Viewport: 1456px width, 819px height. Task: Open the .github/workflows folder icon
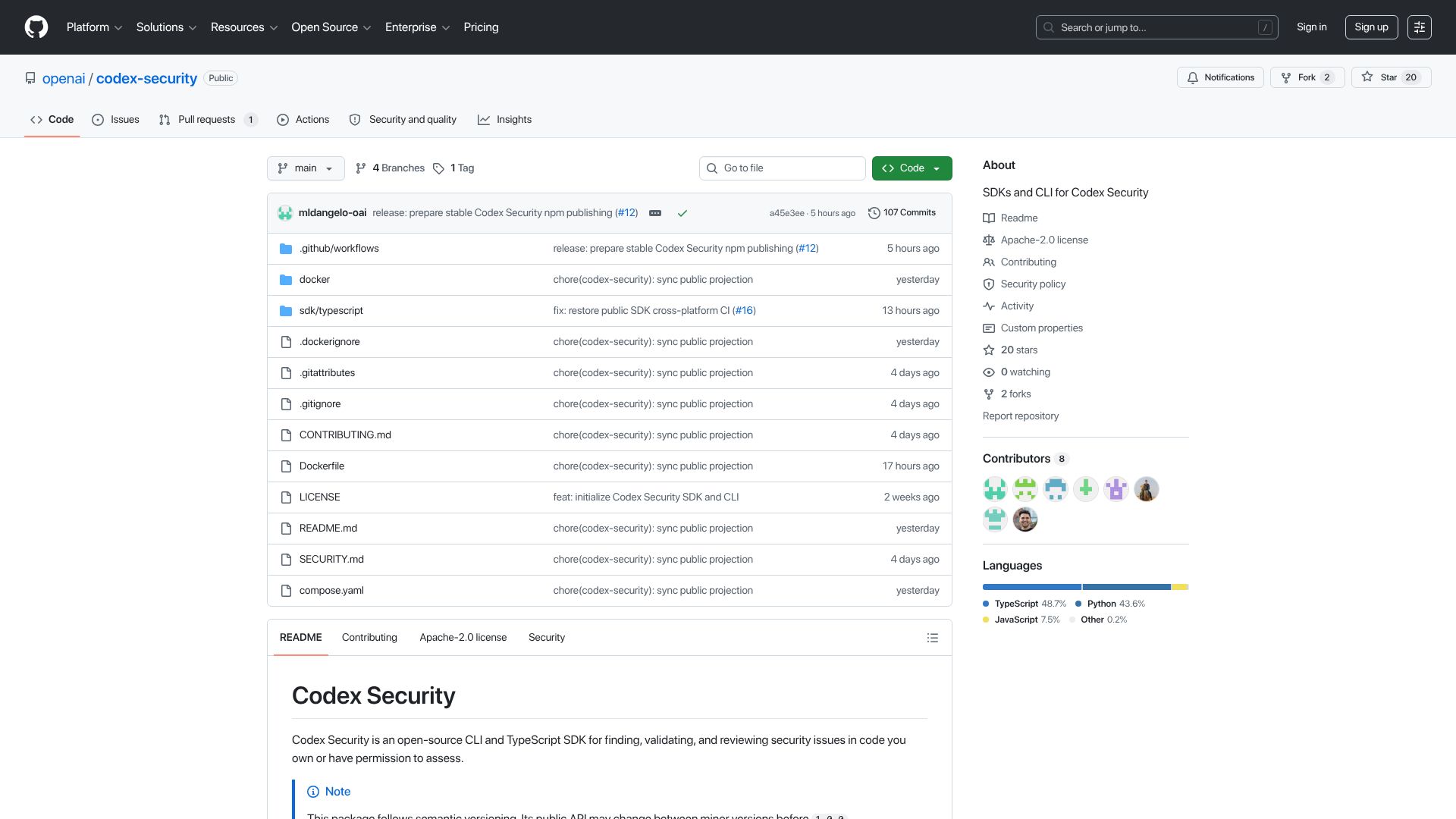click(x=286, y=249)
